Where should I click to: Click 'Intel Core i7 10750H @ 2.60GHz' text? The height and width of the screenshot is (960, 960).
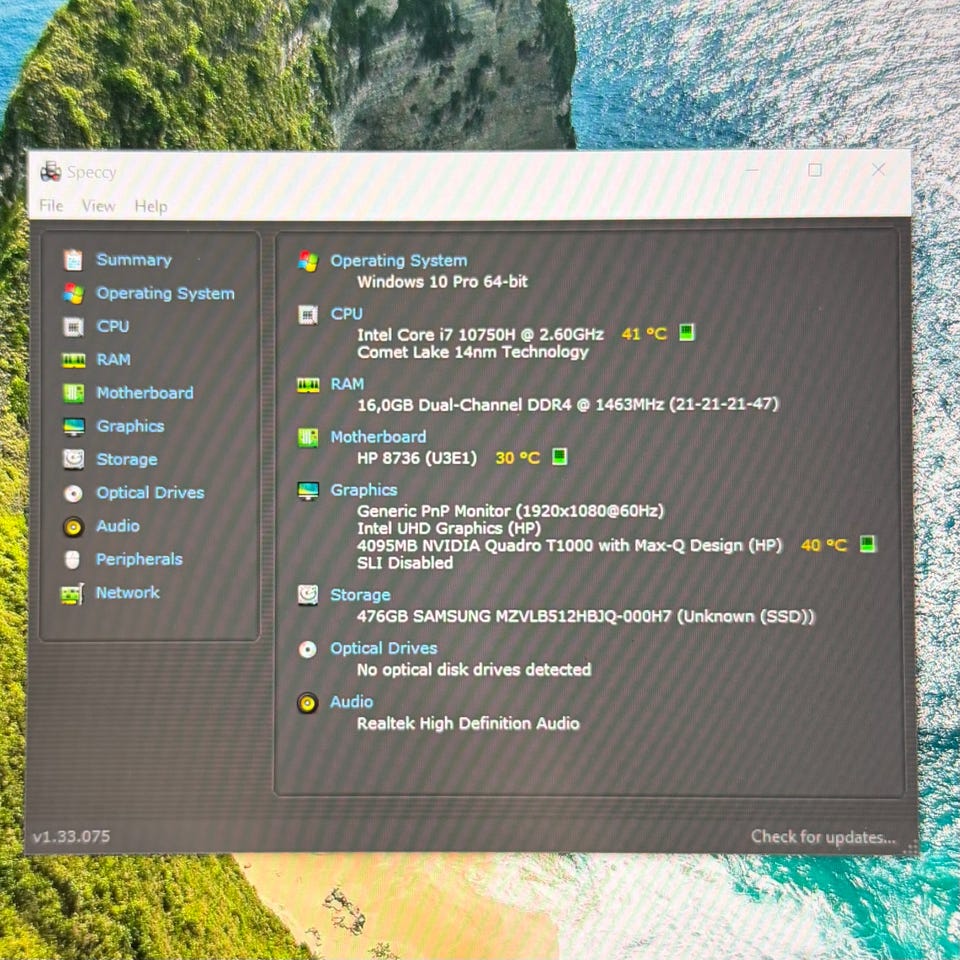[x=480, y=335]
